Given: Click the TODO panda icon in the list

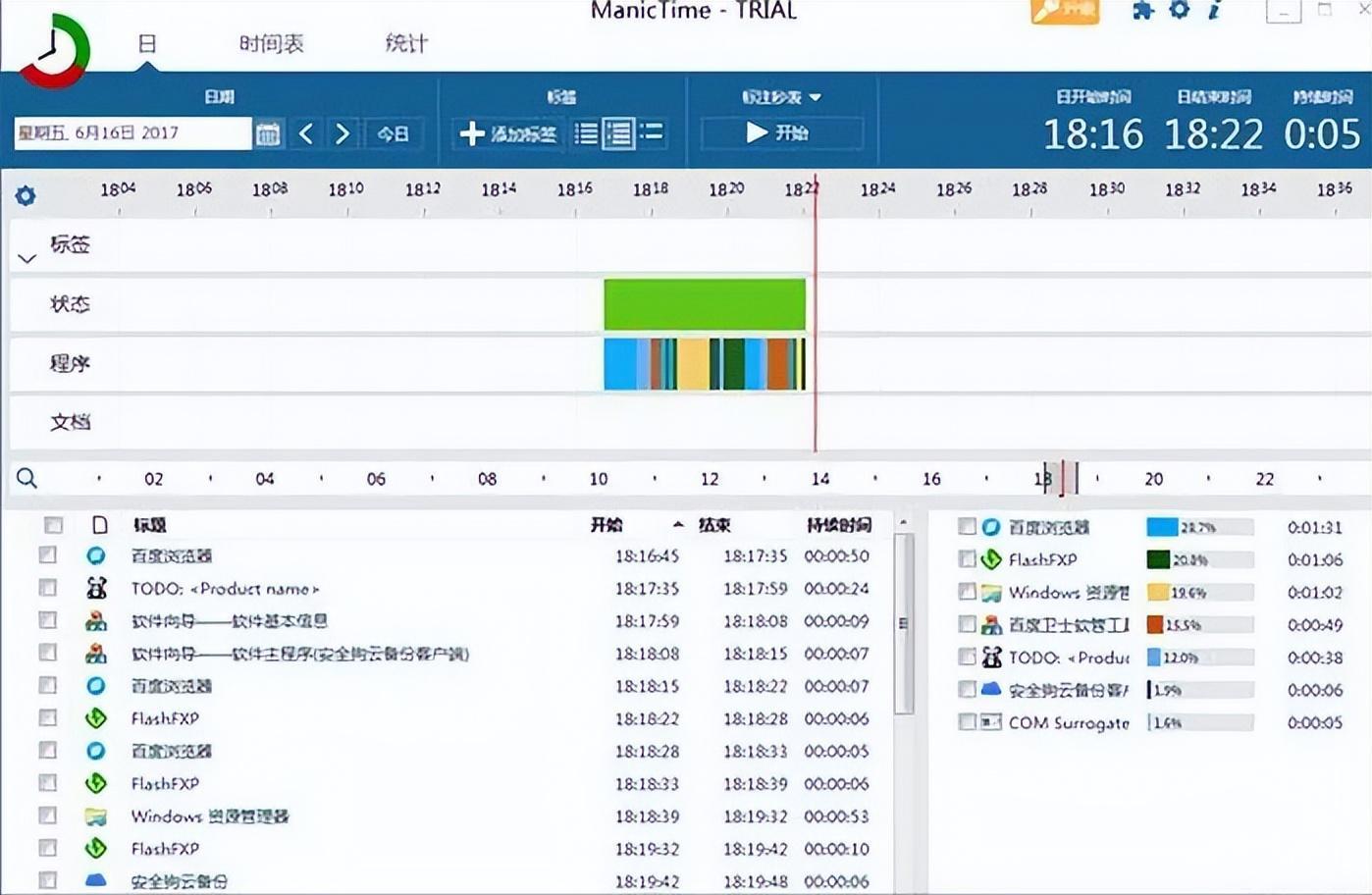Looking at the screenshot, I should (x=96, y=588).
